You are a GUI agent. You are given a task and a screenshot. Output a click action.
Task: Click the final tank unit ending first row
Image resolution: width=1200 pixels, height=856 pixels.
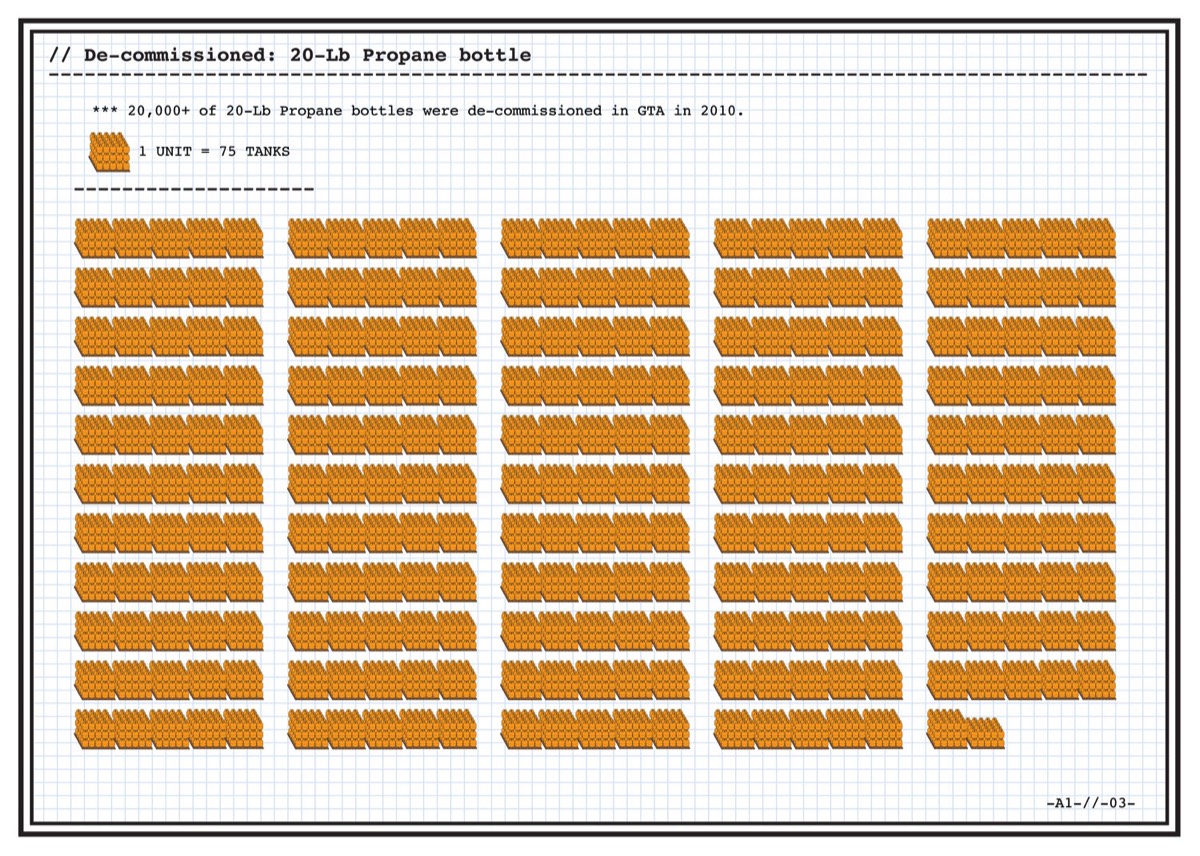[1096, 238]
